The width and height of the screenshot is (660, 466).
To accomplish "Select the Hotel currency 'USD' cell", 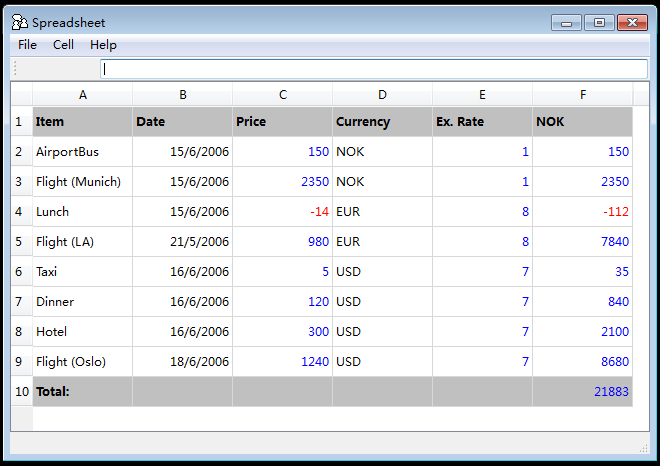I will [382, 332].
